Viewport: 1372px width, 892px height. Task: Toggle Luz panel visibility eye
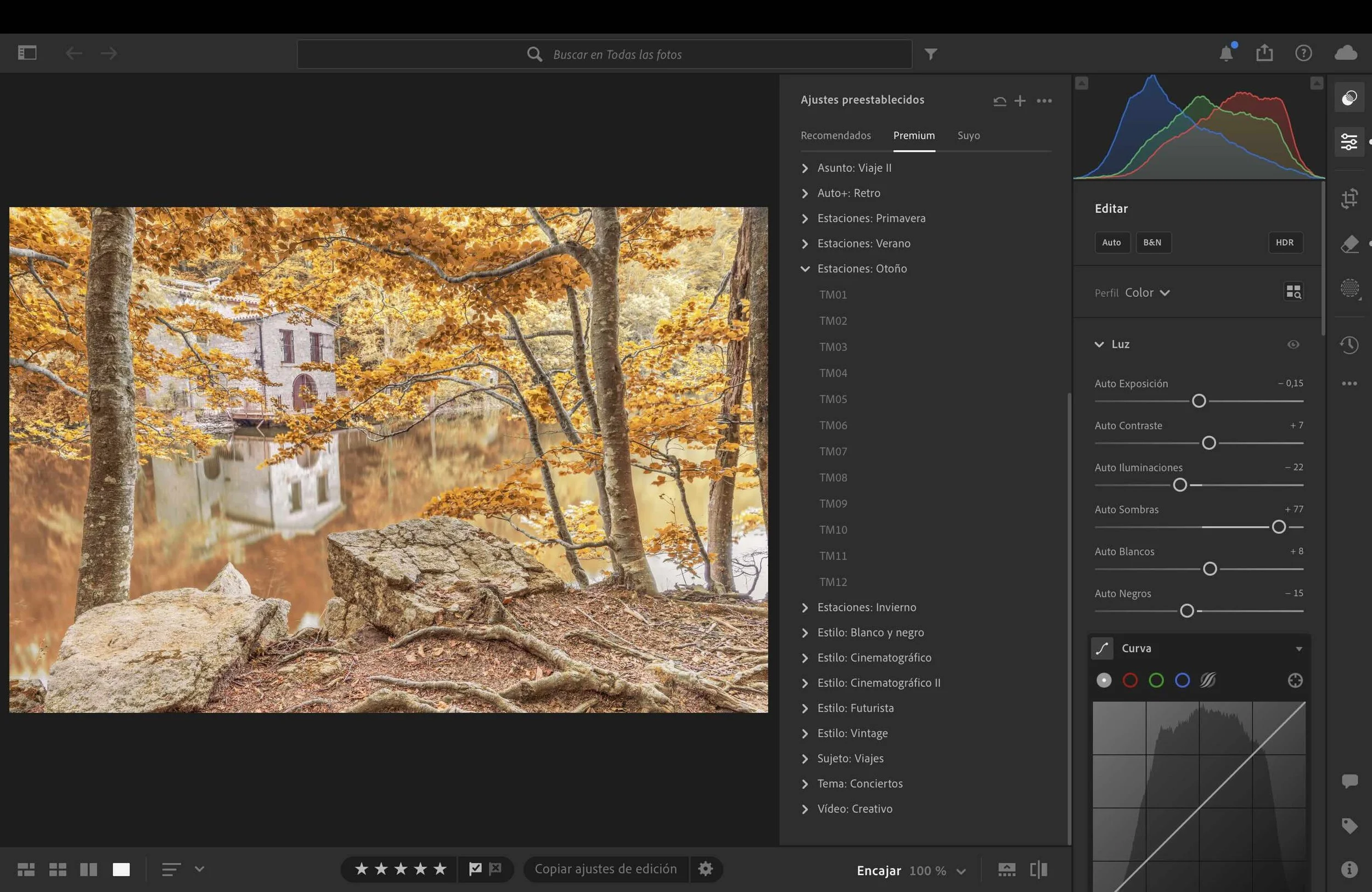(1293, 345)
